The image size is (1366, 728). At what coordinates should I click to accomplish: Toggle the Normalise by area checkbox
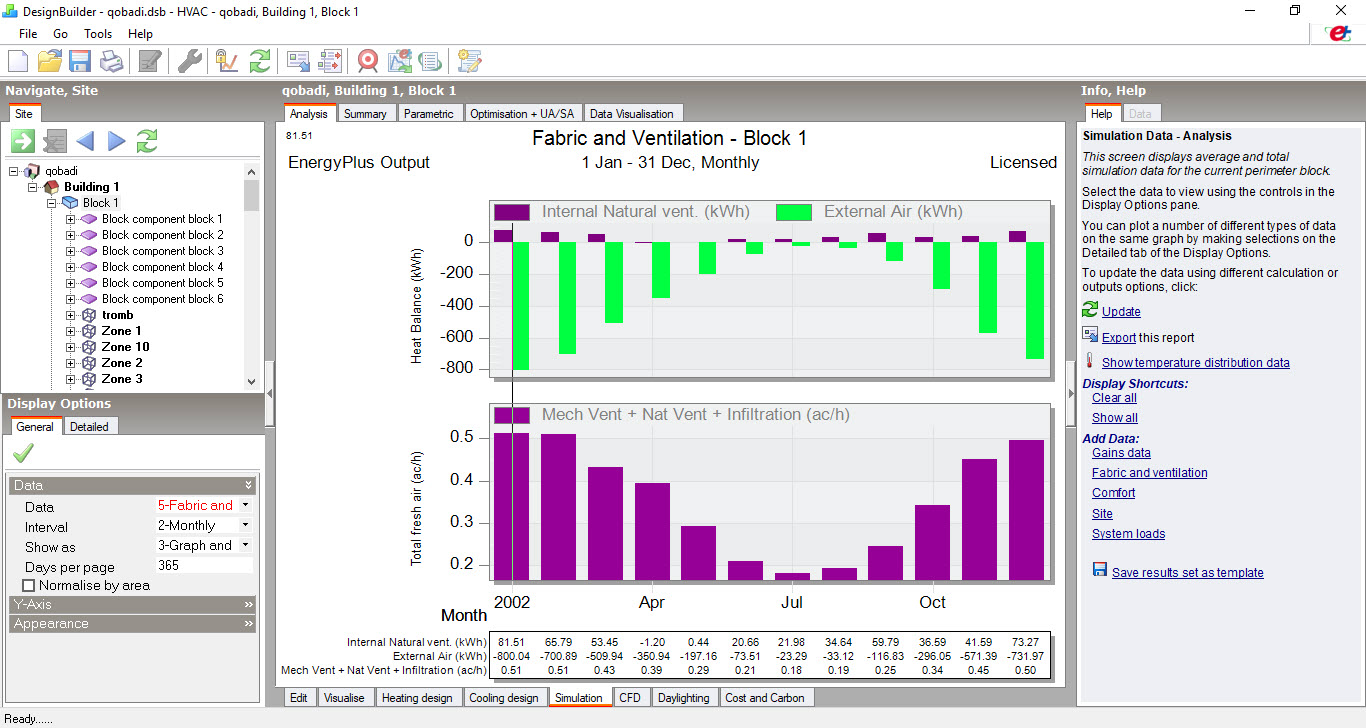click(28, 585)
